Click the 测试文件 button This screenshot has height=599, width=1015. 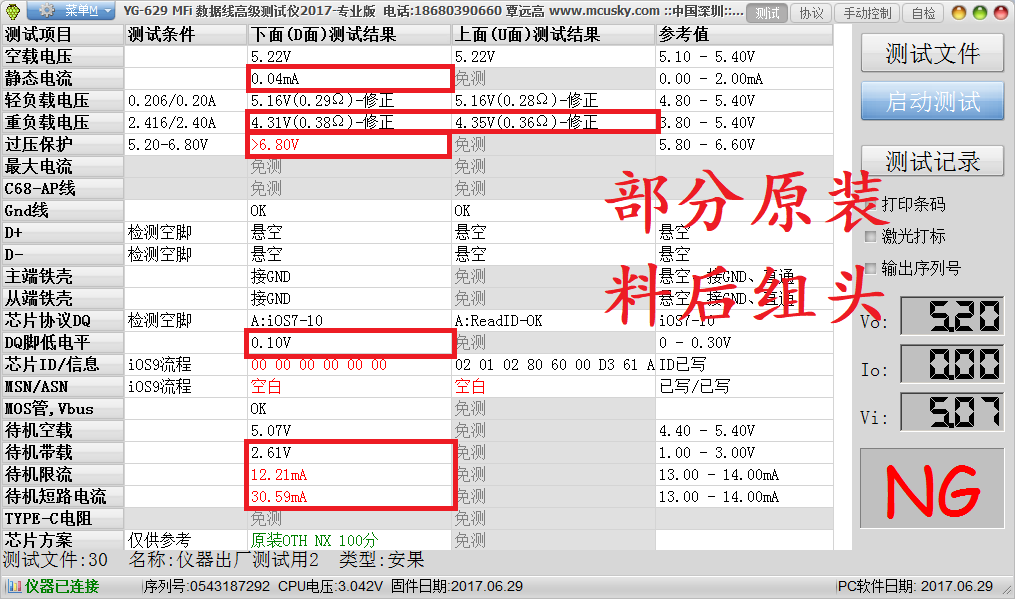click(932, 54)
